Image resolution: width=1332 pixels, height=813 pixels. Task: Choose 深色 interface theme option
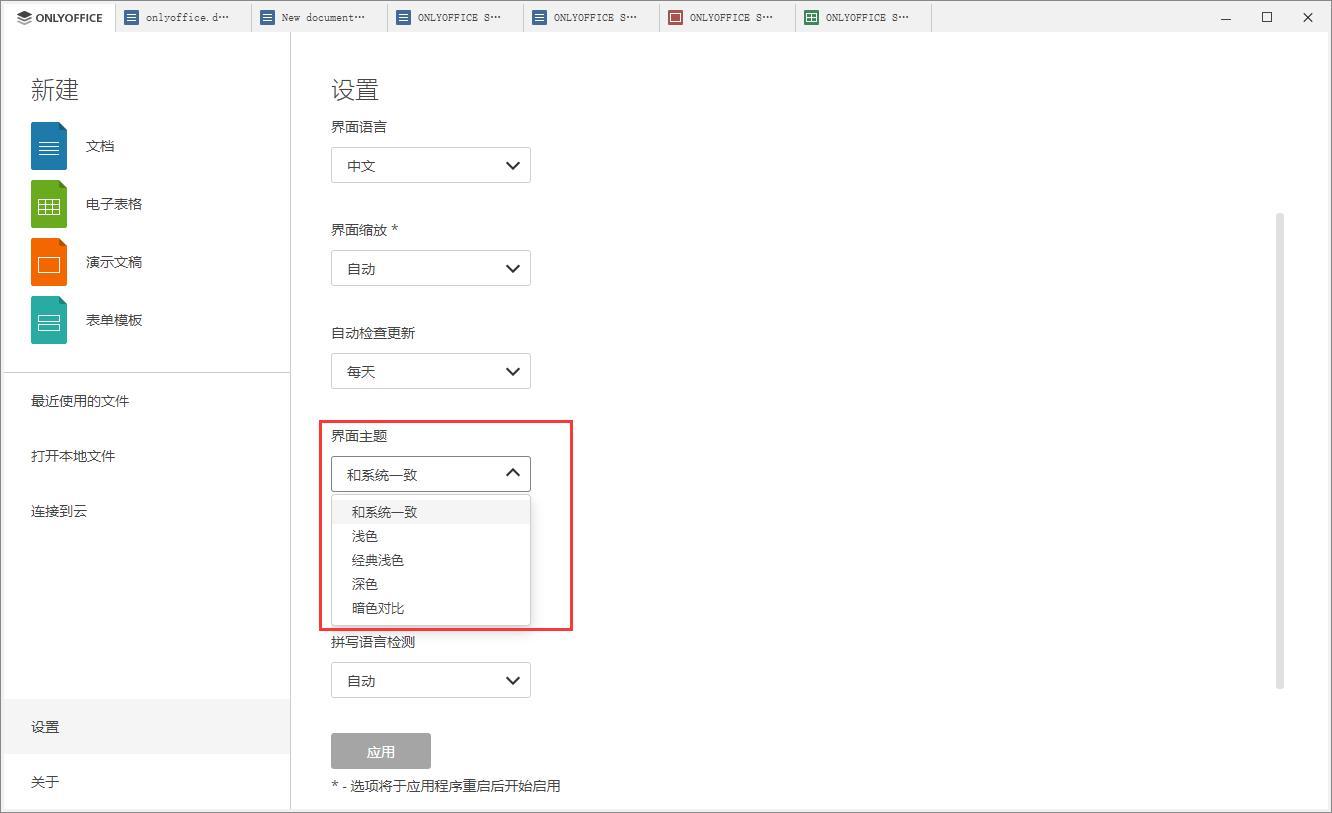(x=364, y=583)
